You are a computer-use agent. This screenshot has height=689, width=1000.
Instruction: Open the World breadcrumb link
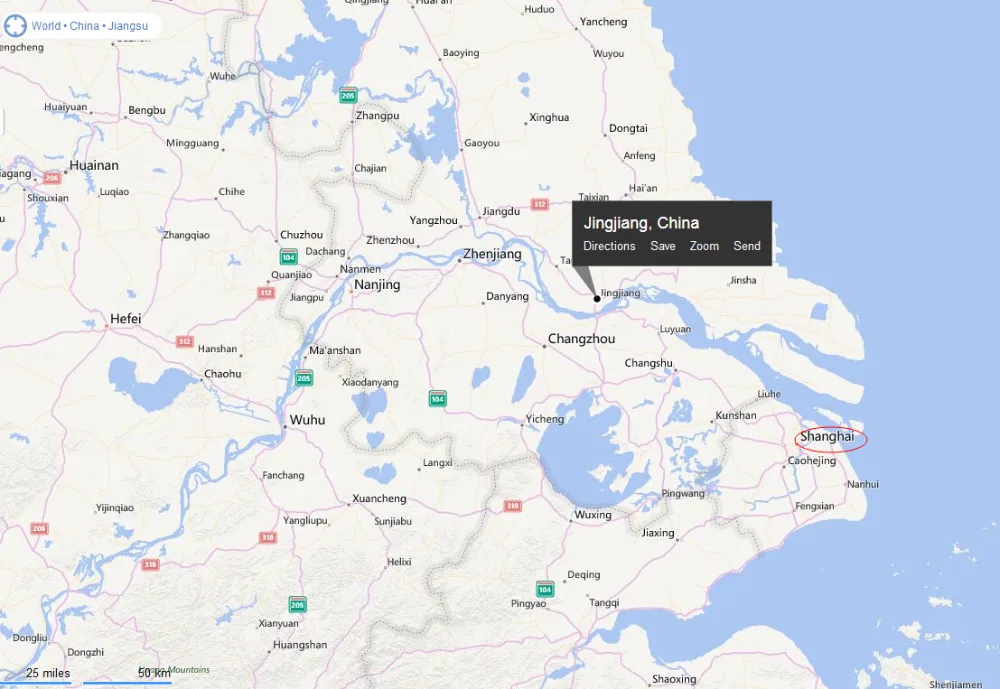click(45, 26)
